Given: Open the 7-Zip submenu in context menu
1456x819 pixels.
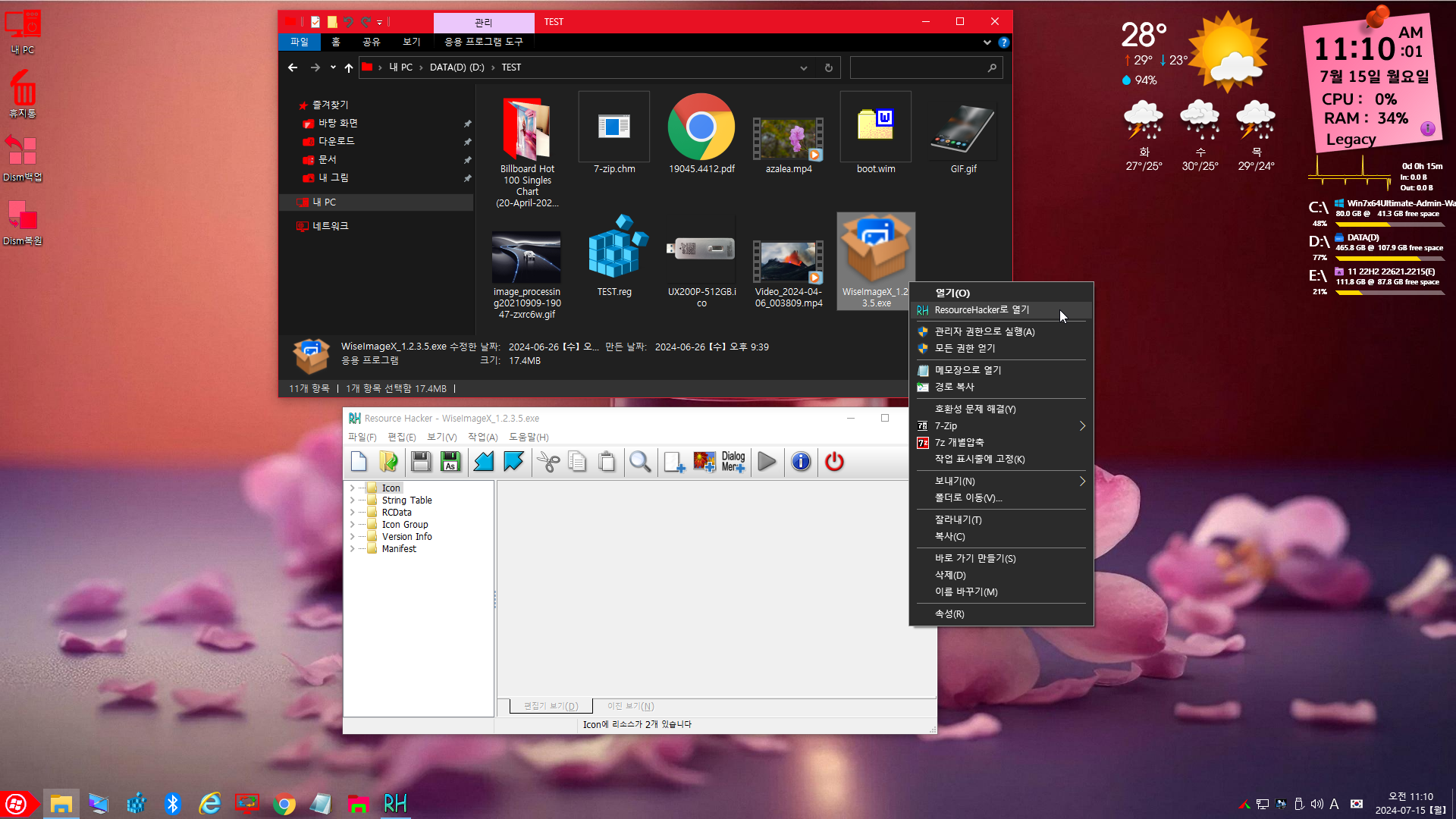Looking at the screenshot, I should [x=1001, y=426].
